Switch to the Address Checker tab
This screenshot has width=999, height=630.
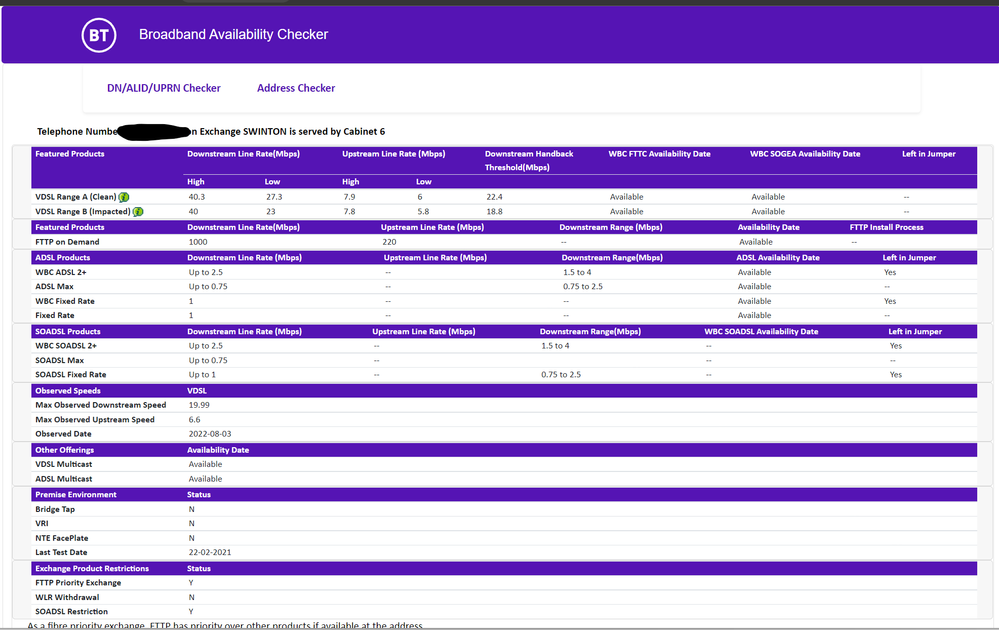tap(296, 88)
